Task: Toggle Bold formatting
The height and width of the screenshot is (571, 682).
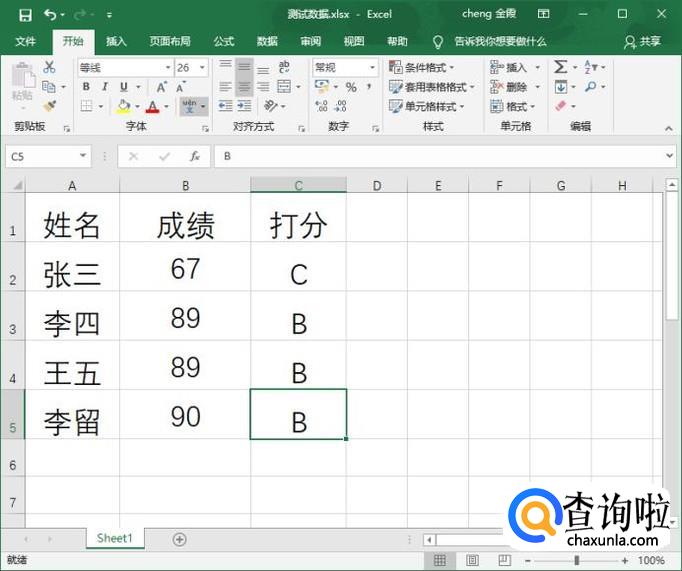Action: [87, 87]
